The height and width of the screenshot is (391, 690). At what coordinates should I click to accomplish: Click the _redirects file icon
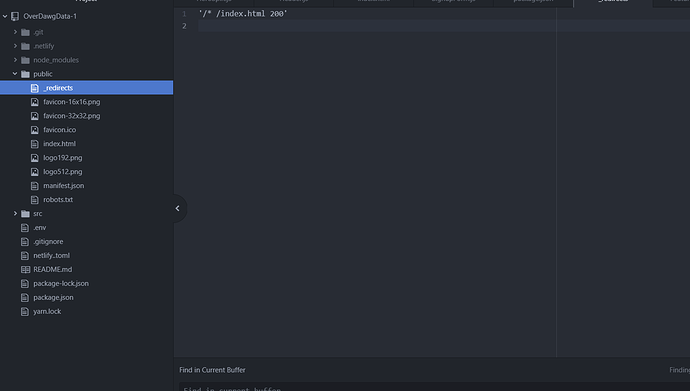pos(35,88)
